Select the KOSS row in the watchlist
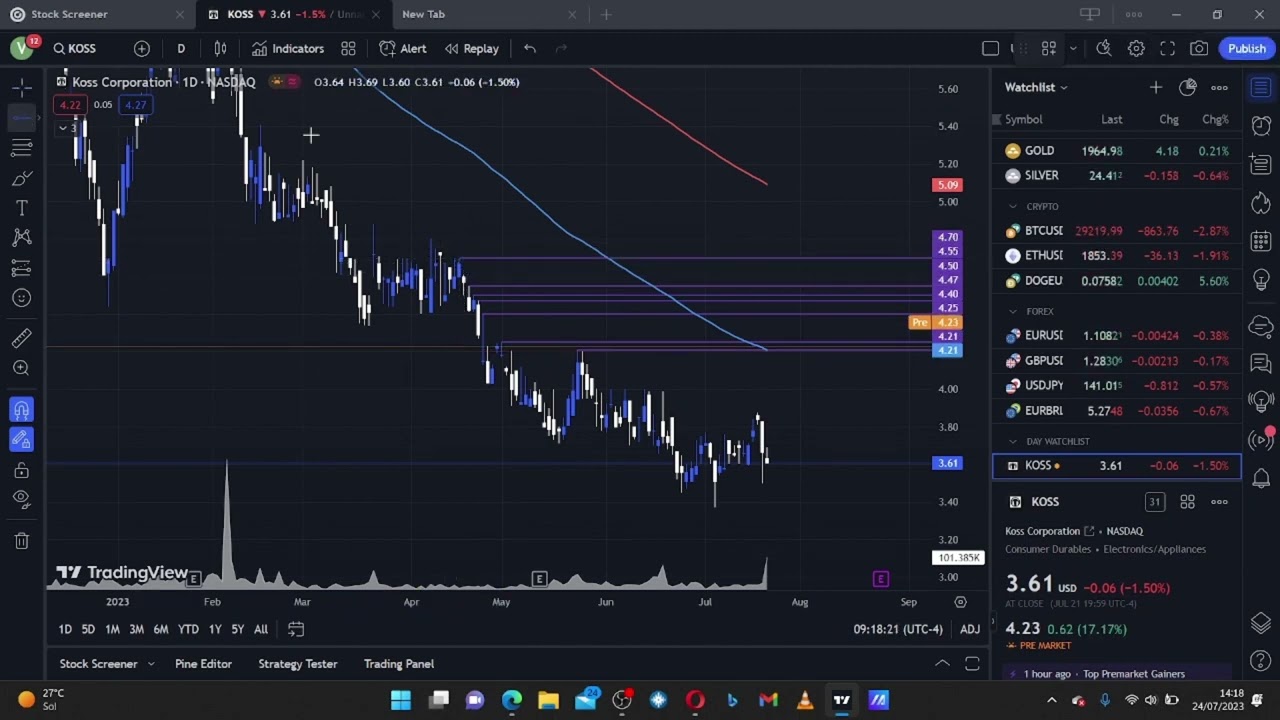This screenshot has height=720, width=1280. [x=1117, y=466]
